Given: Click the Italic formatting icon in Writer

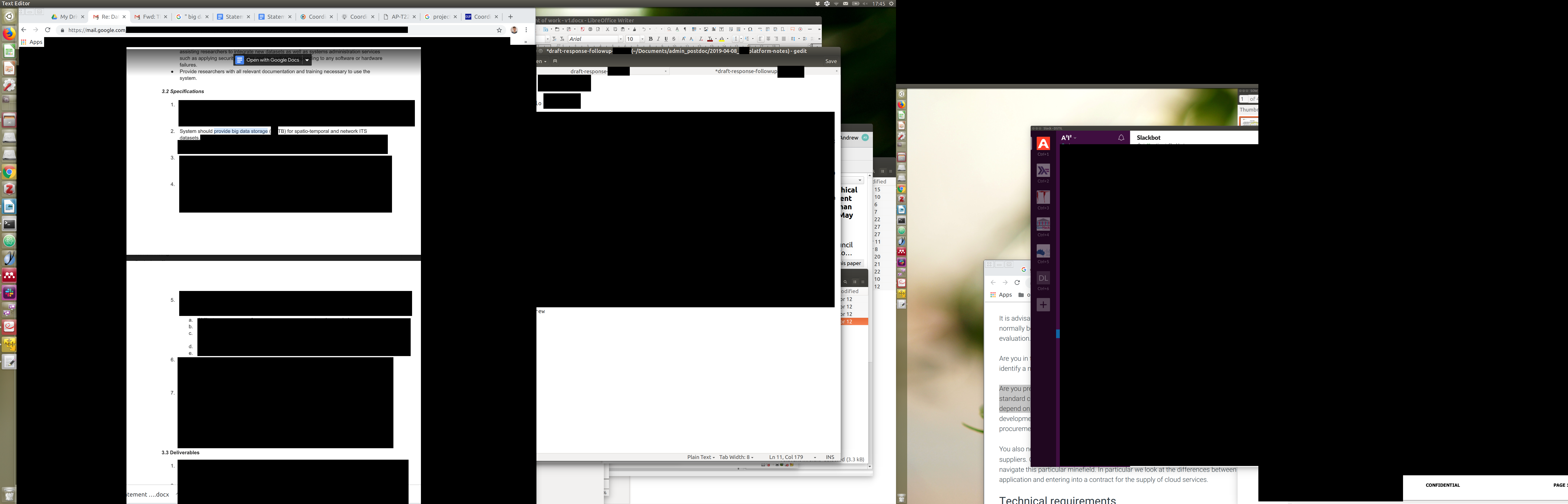Looking at the screenshot, I should point(659,39).
